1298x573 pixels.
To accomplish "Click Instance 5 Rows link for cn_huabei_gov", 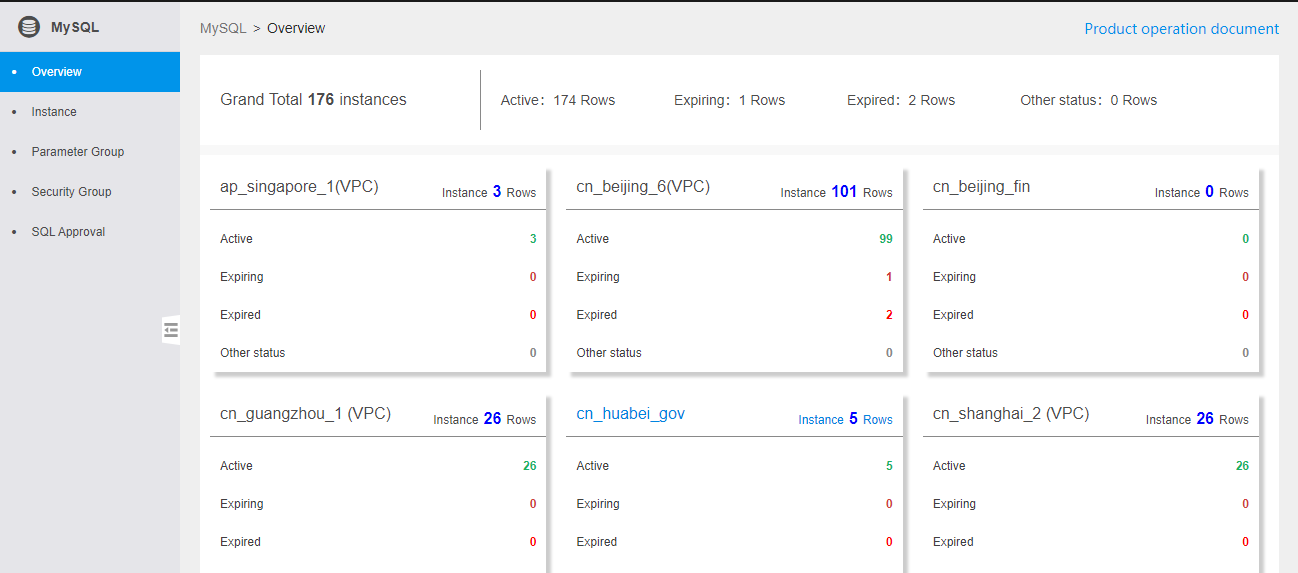I will click(845, 419).
